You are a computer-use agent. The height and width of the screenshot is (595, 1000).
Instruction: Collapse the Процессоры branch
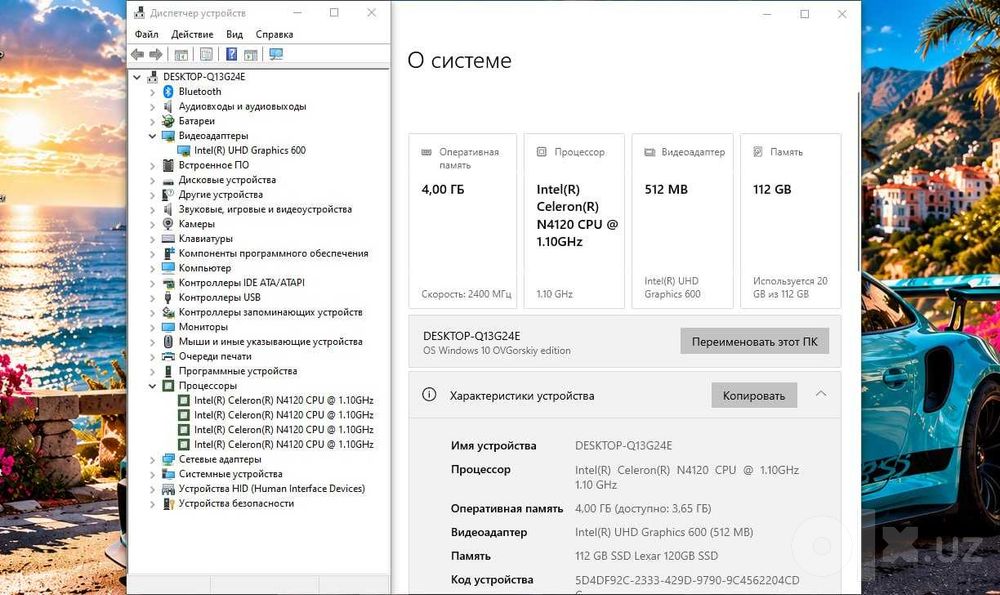[x=152, y=386]
